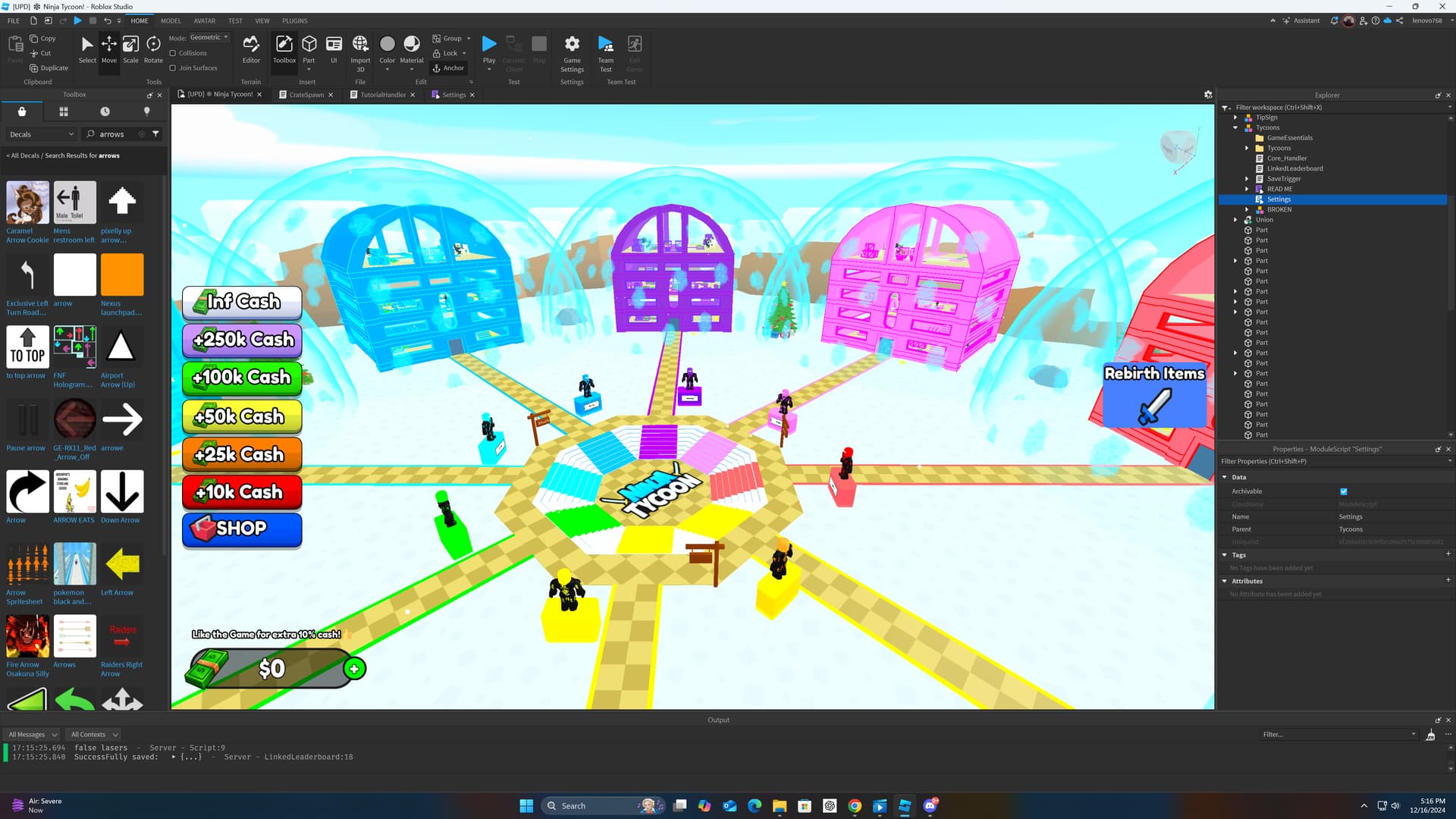Collapse the Tycoons folder in Explorer

1235,127
